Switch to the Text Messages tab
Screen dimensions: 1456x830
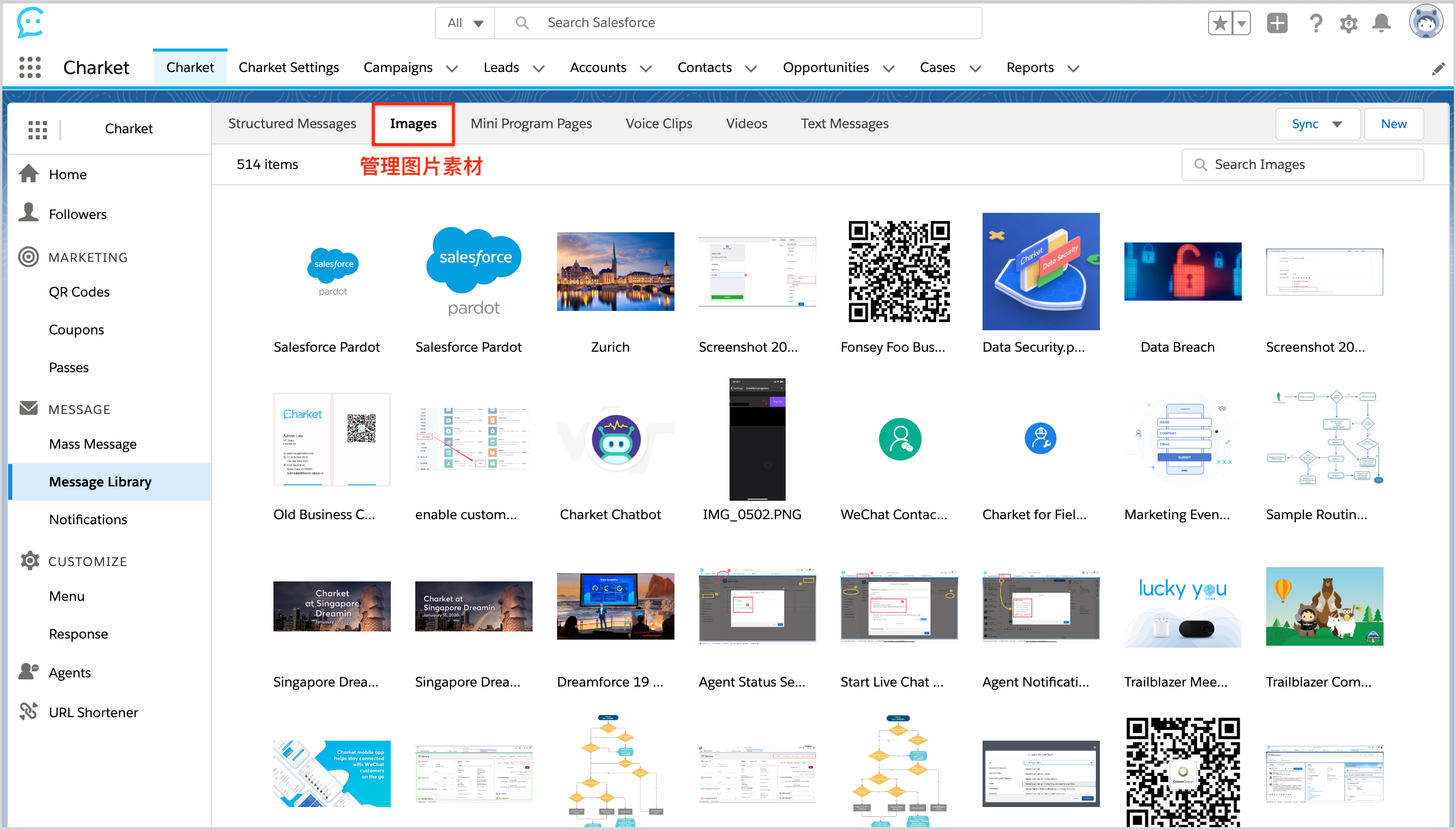click(845, 124)
